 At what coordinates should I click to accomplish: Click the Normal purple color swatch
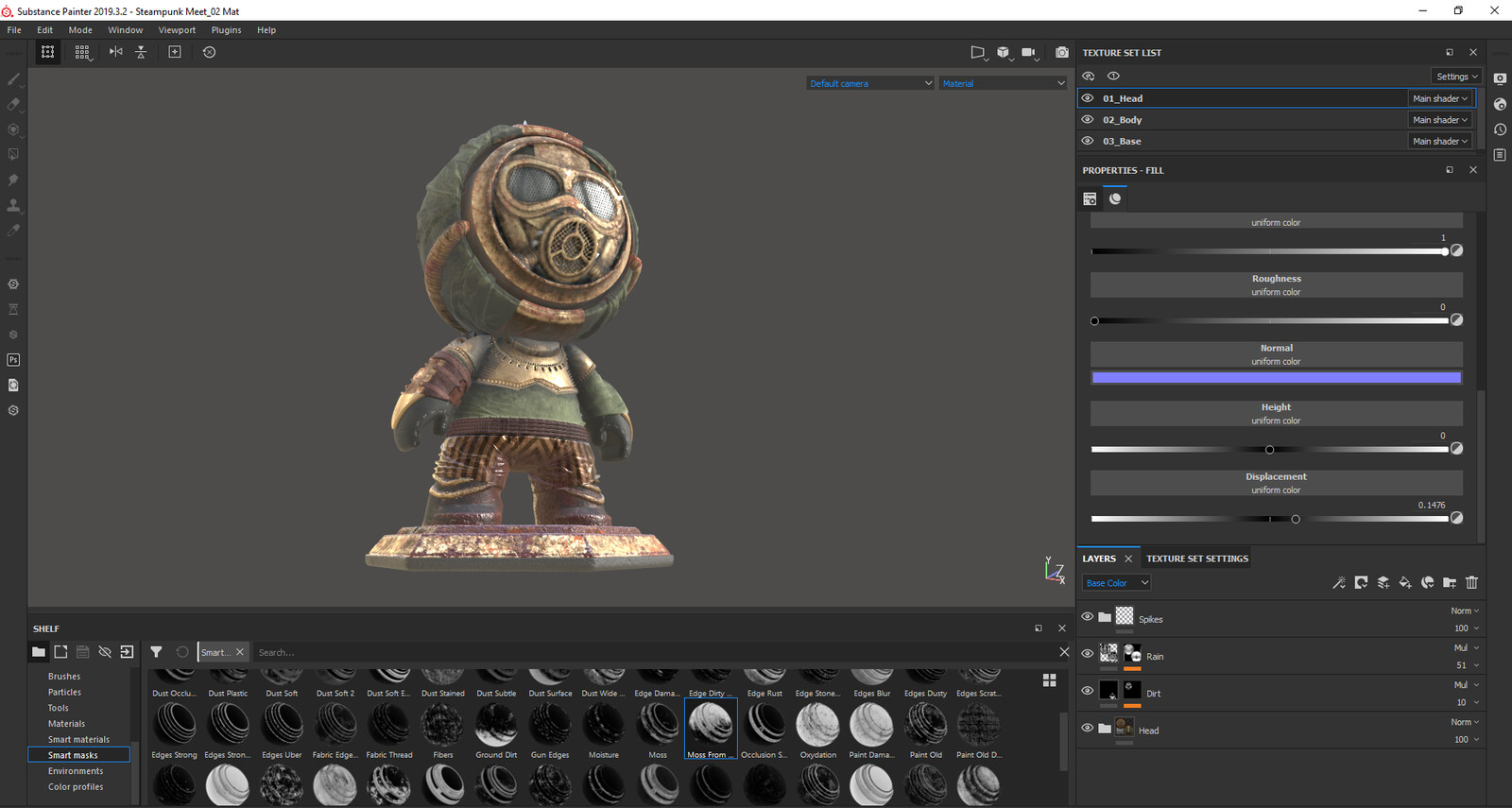coord(1276,378)
